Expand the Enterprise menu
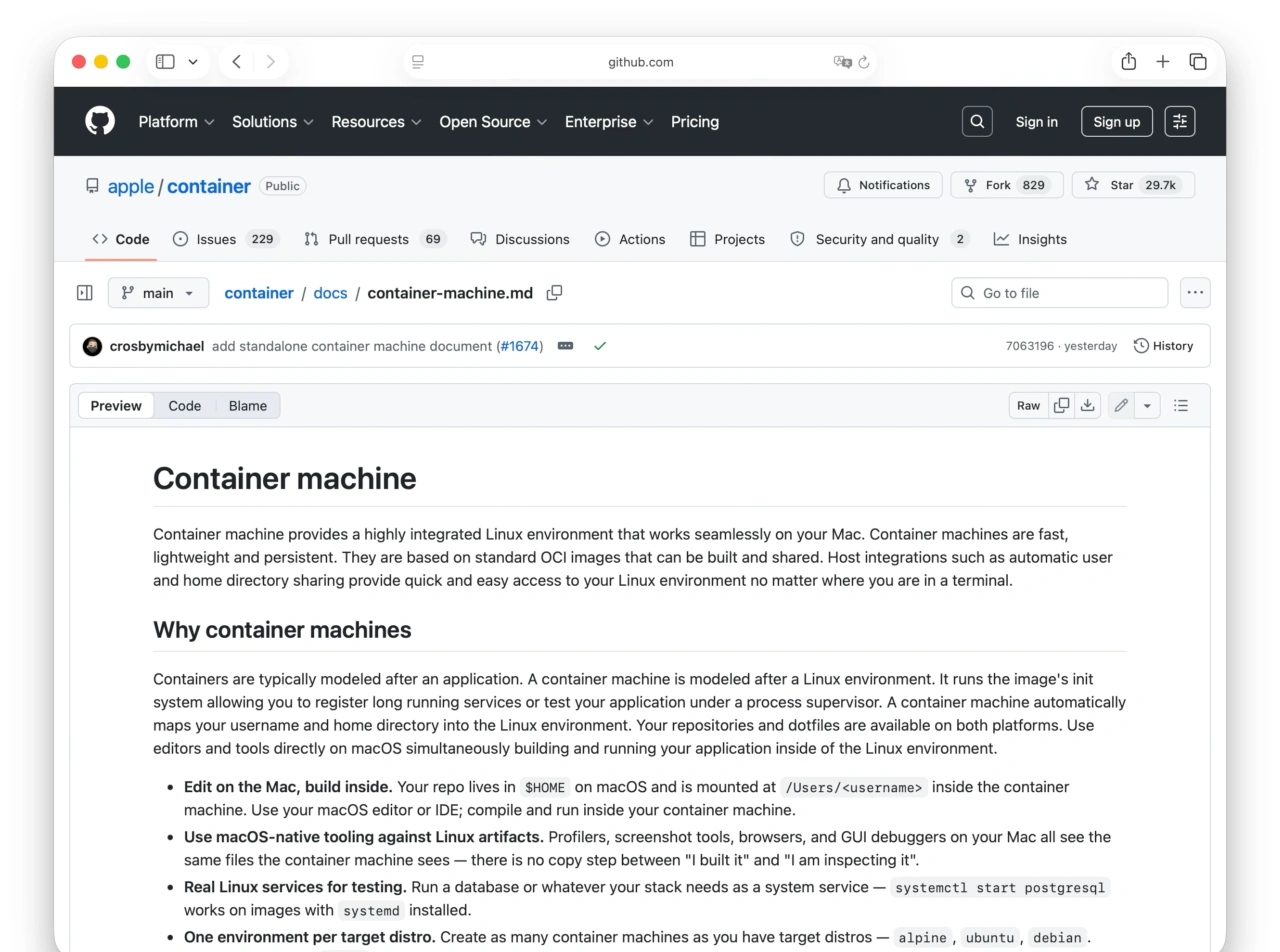The height and width of the screenshot is (952, 1280). [x=609, y=122]
